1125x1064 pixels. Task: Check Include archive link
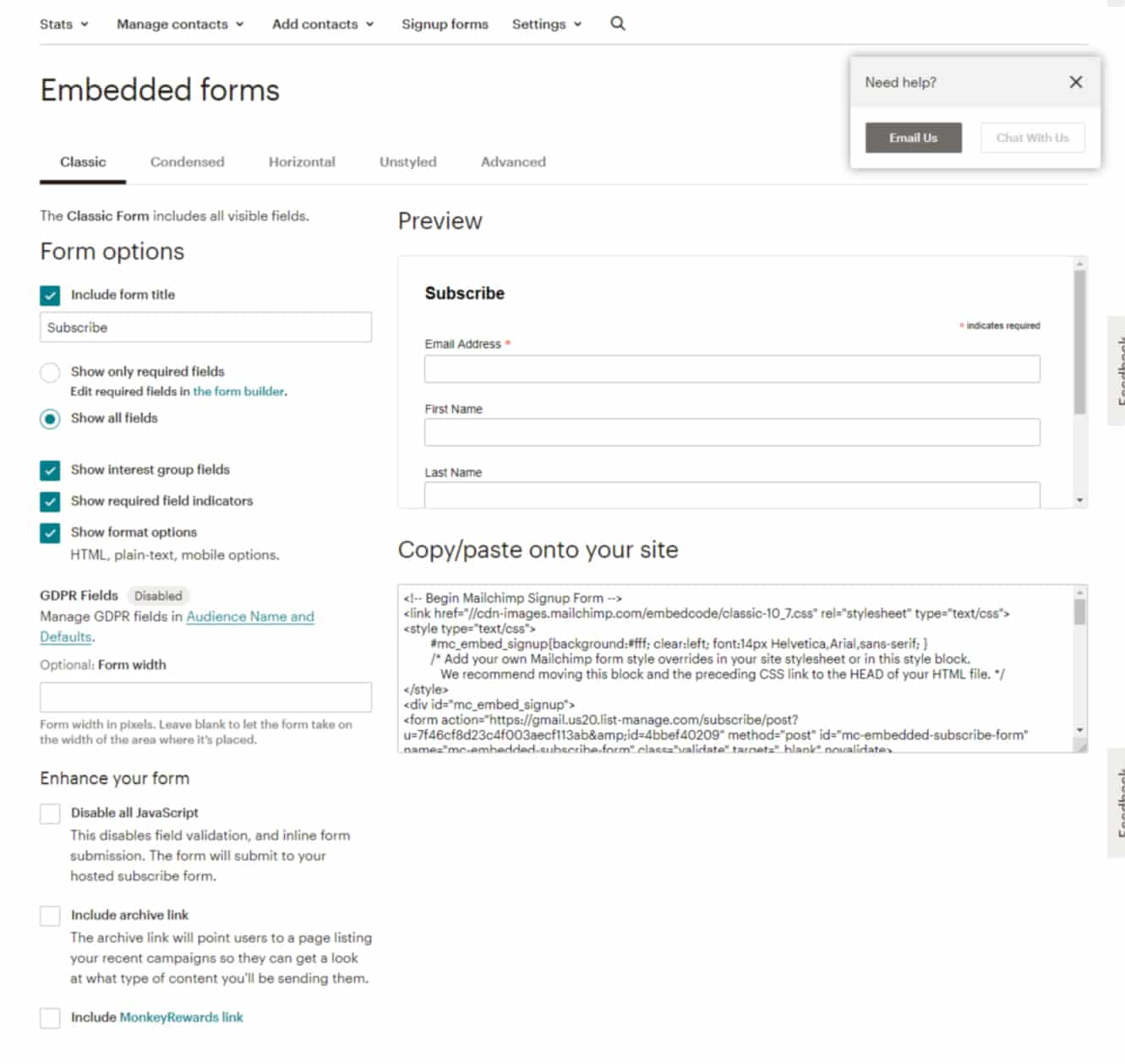pyautogui.click(x=50, y=915)
